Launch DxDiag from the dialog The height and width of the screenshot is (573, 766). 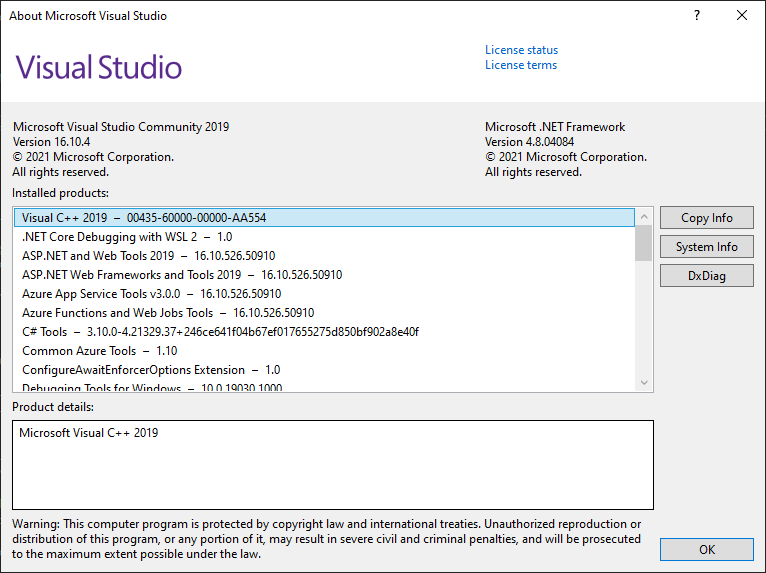pos(706,276)
